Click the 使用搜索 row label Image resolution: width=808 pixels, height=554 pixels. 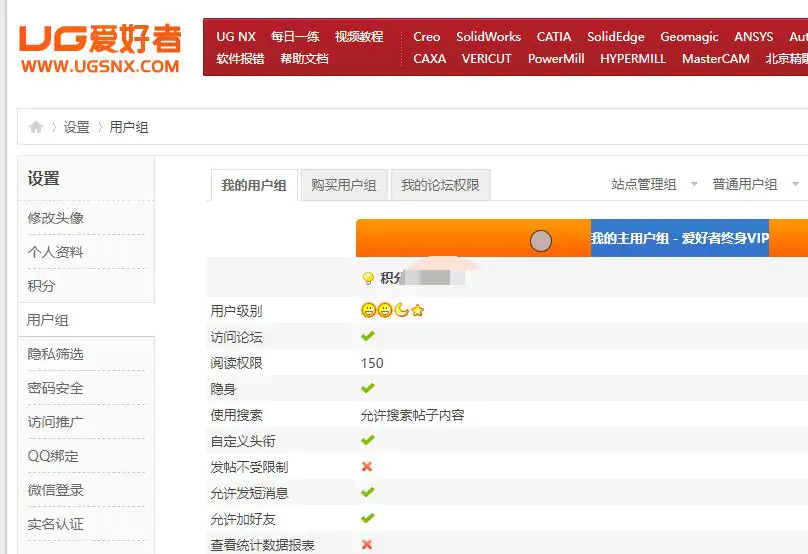point(237,415)
